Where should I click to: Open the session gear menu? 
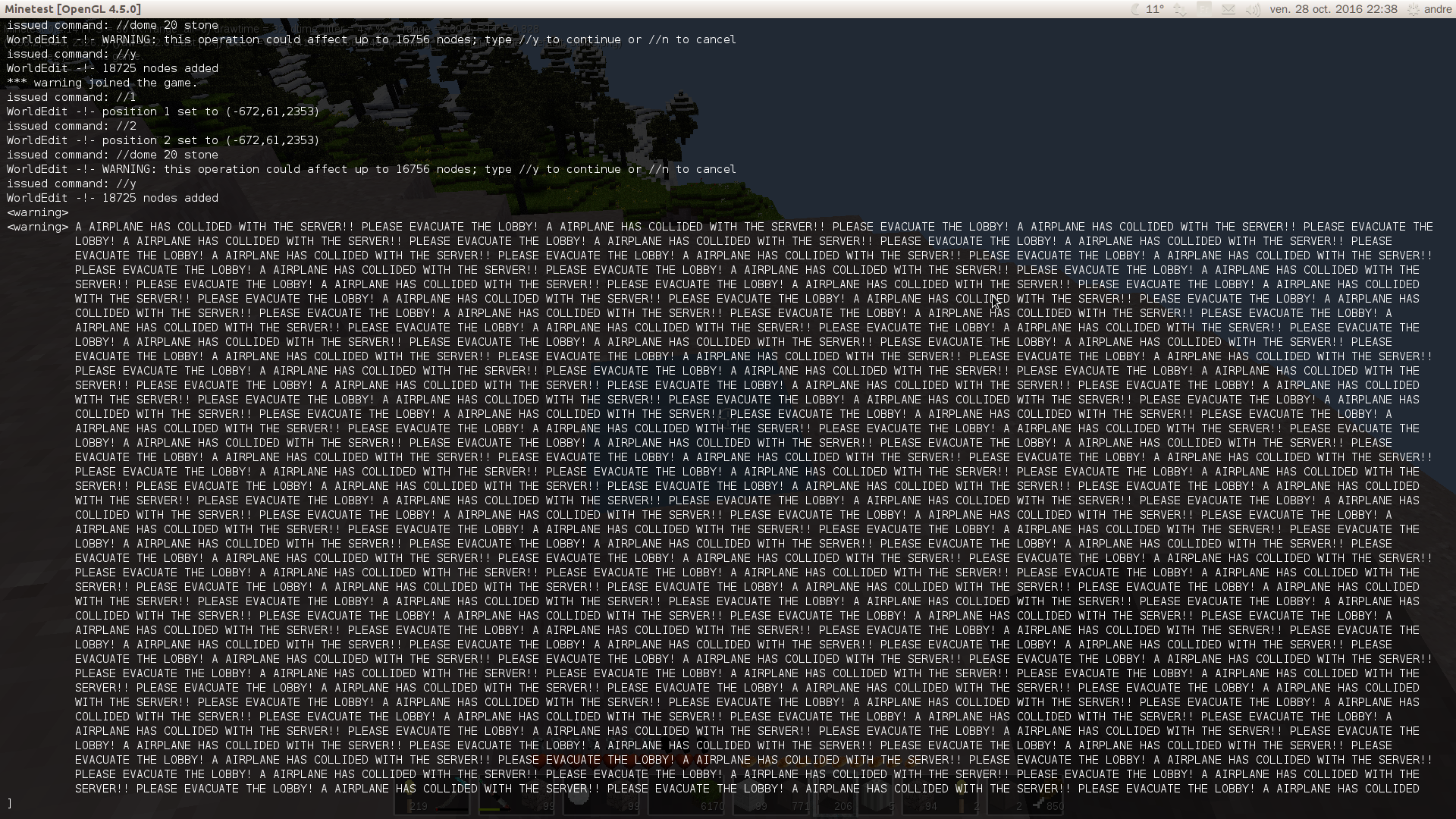point(1413,9)
